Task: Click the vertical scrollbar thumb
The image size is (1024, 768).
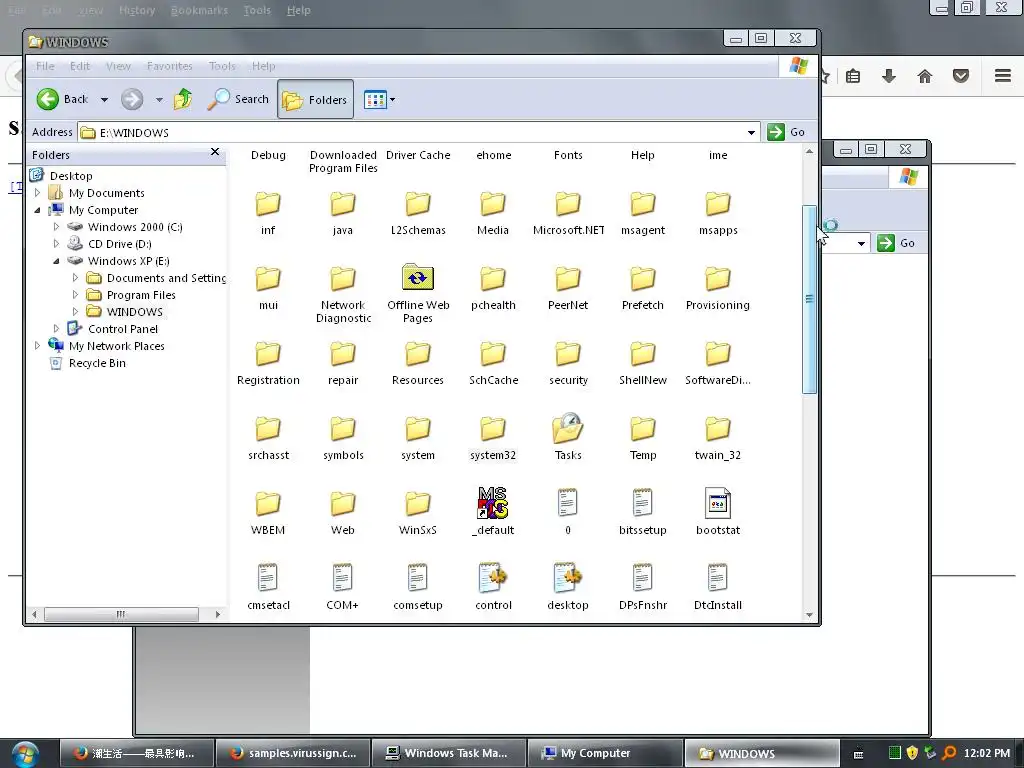Action: tap(809, 299)
